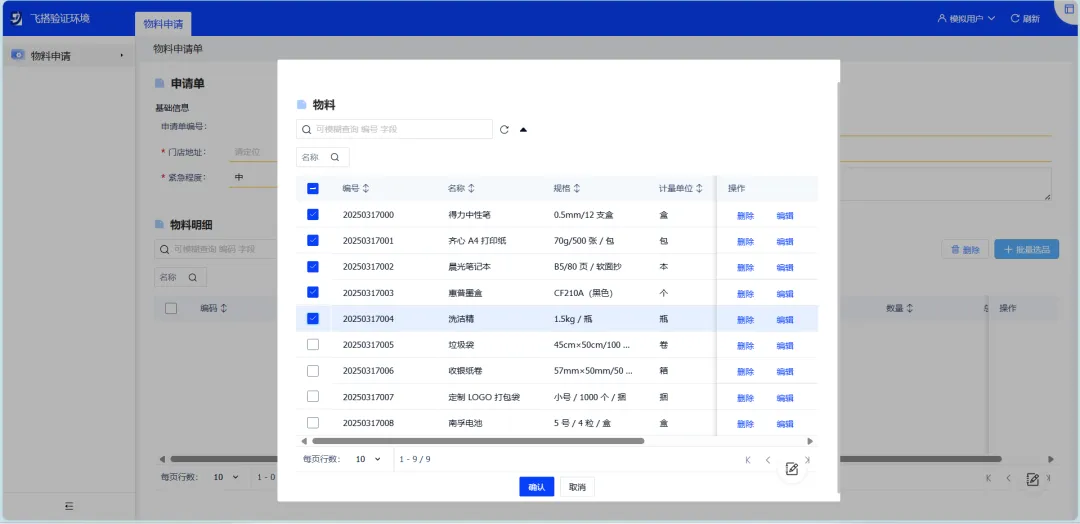
Task: Click the 刷新 label in the top bar
Action: (1031, 19)
